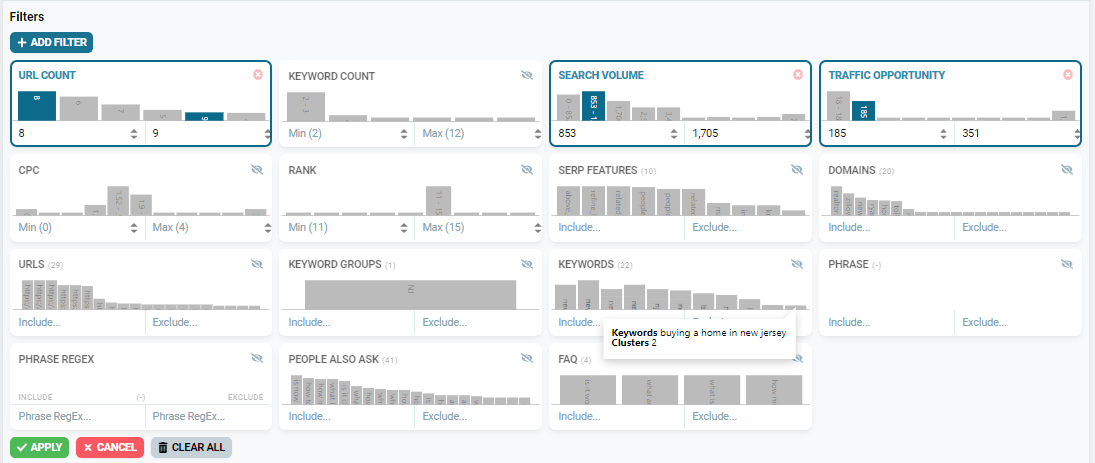Viewport: 1095px width, 463px height.
Task: Adjust Rank Min (11) stepper
Action: pos(404,228)
